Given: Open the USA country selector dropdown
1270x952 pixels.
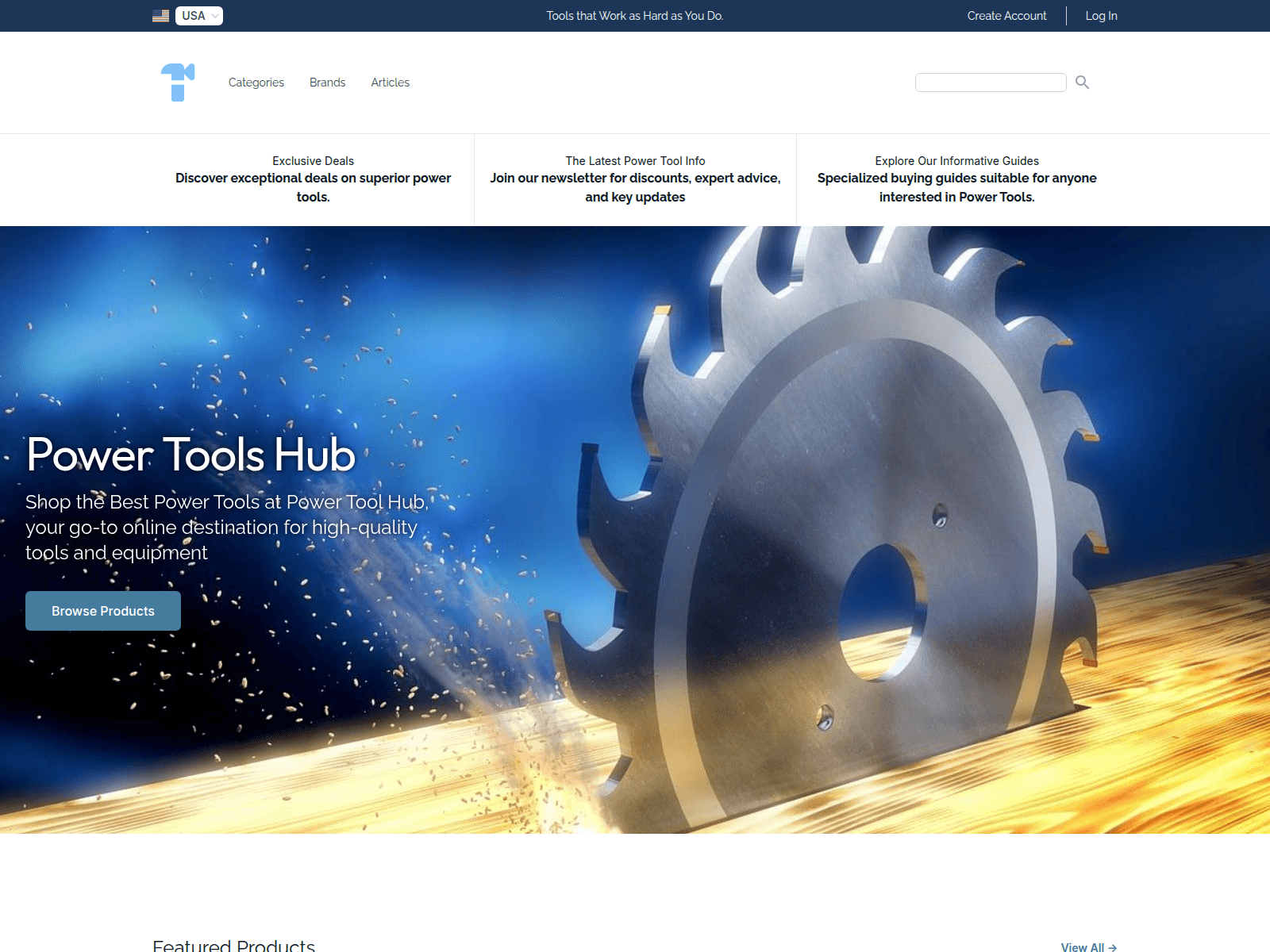Looking at the screenshot, I should [198, 15].
